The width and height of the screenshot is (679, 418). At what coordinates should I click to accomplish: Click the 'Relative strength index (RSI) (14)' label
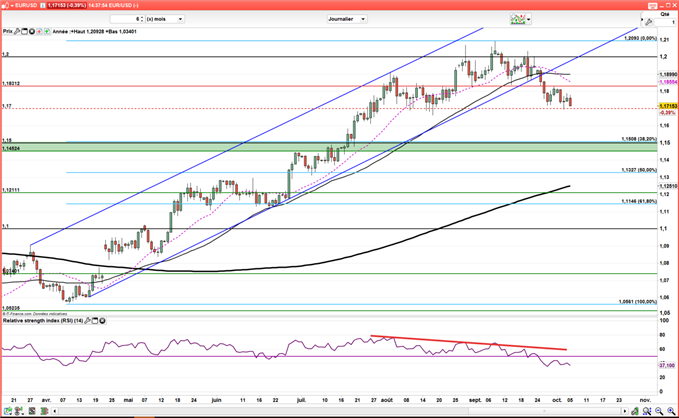pos(43,321)
